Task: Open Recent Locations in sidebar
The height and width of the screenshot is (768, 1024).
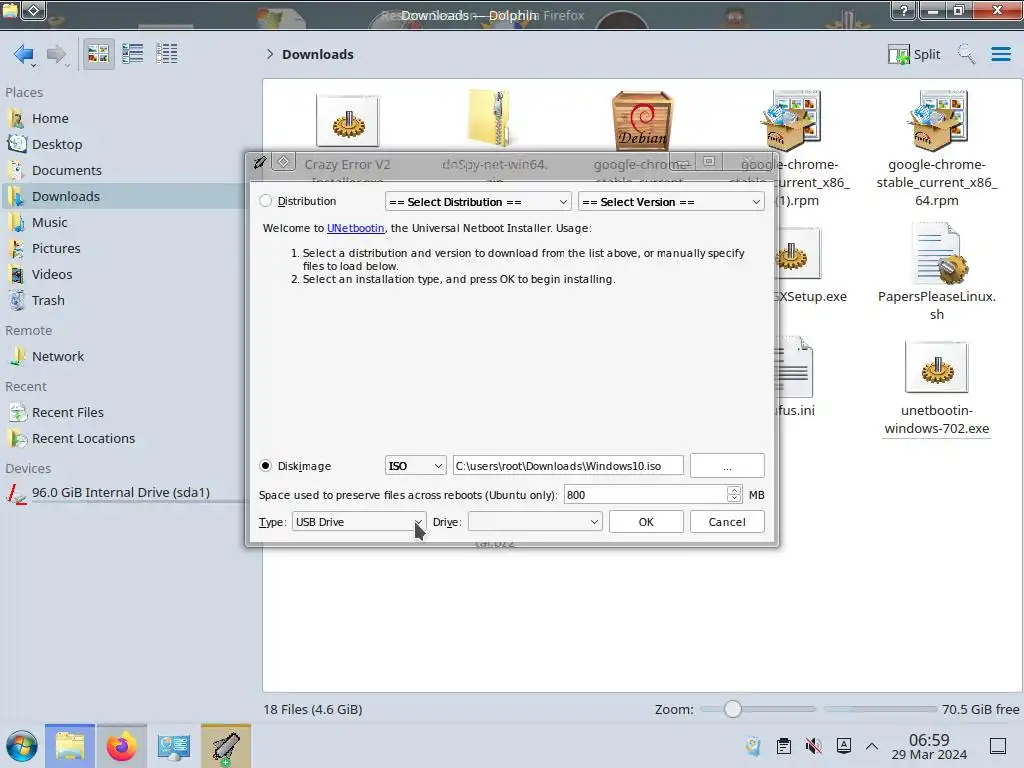Action: tap(83, 439)
